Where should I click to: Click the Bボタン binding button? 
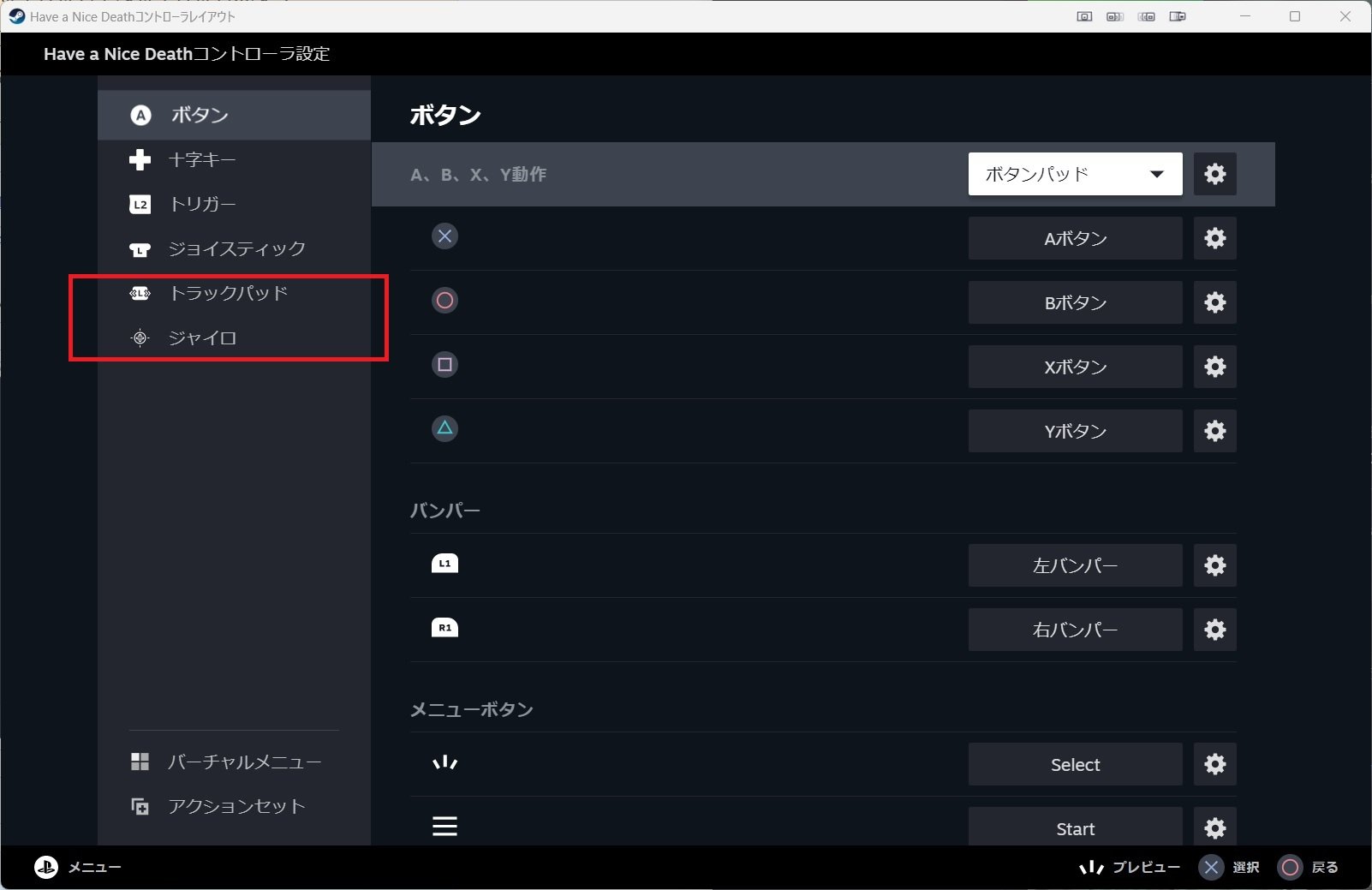(1075, 302)
